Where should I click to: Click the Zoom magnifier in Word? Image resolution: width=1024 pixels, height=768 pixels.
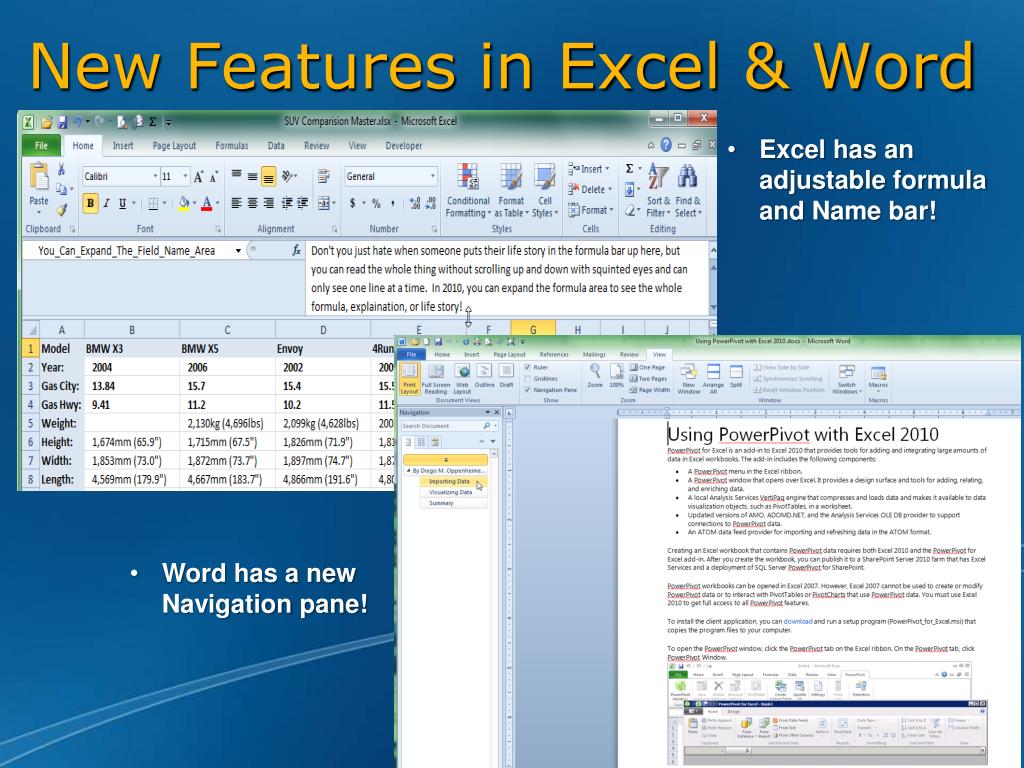pyautogui.click(x=595, y=375)
